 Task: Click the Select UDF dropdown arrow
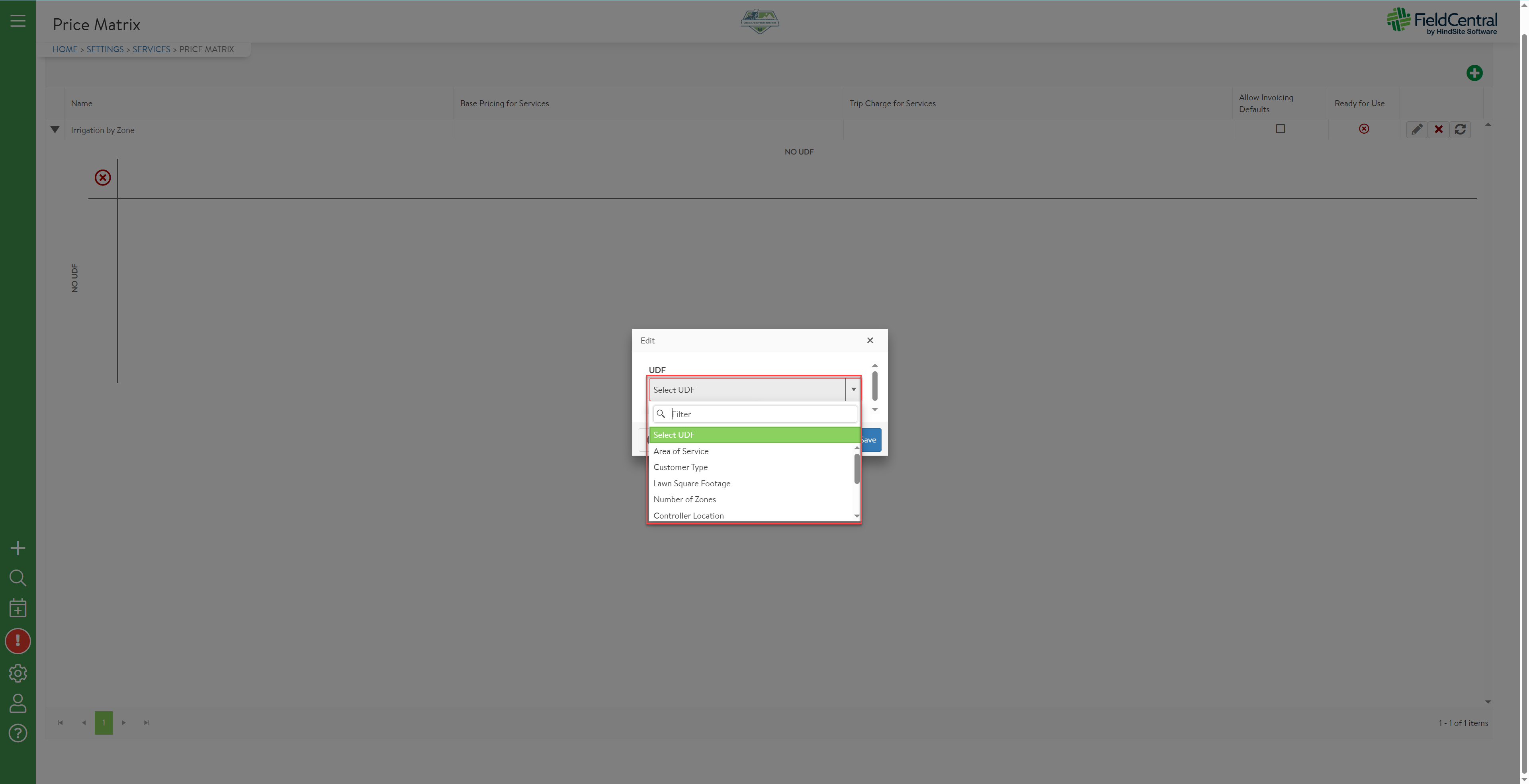(x=853, y=390)
